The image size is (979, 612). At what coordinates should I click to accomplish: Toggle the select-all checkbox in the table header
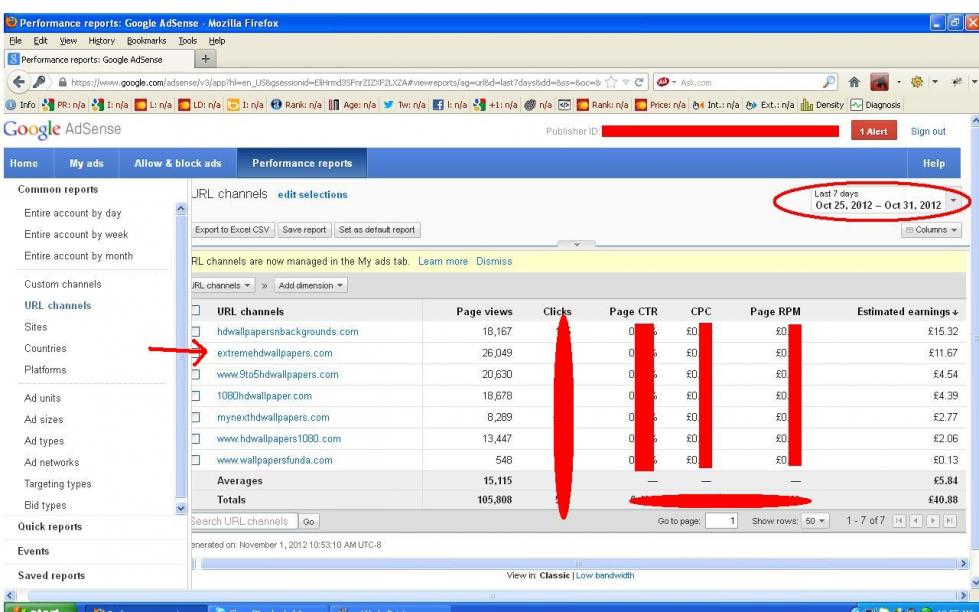pos(195,311)
